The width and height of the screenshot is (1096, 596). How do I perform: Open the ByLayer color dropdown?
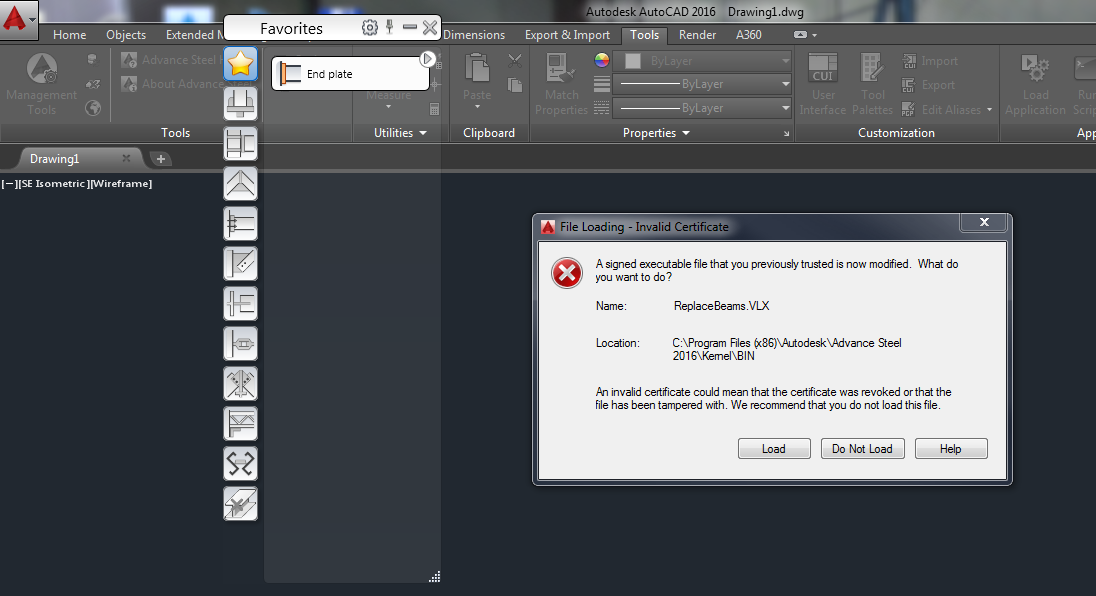click(x=786, y=61)
